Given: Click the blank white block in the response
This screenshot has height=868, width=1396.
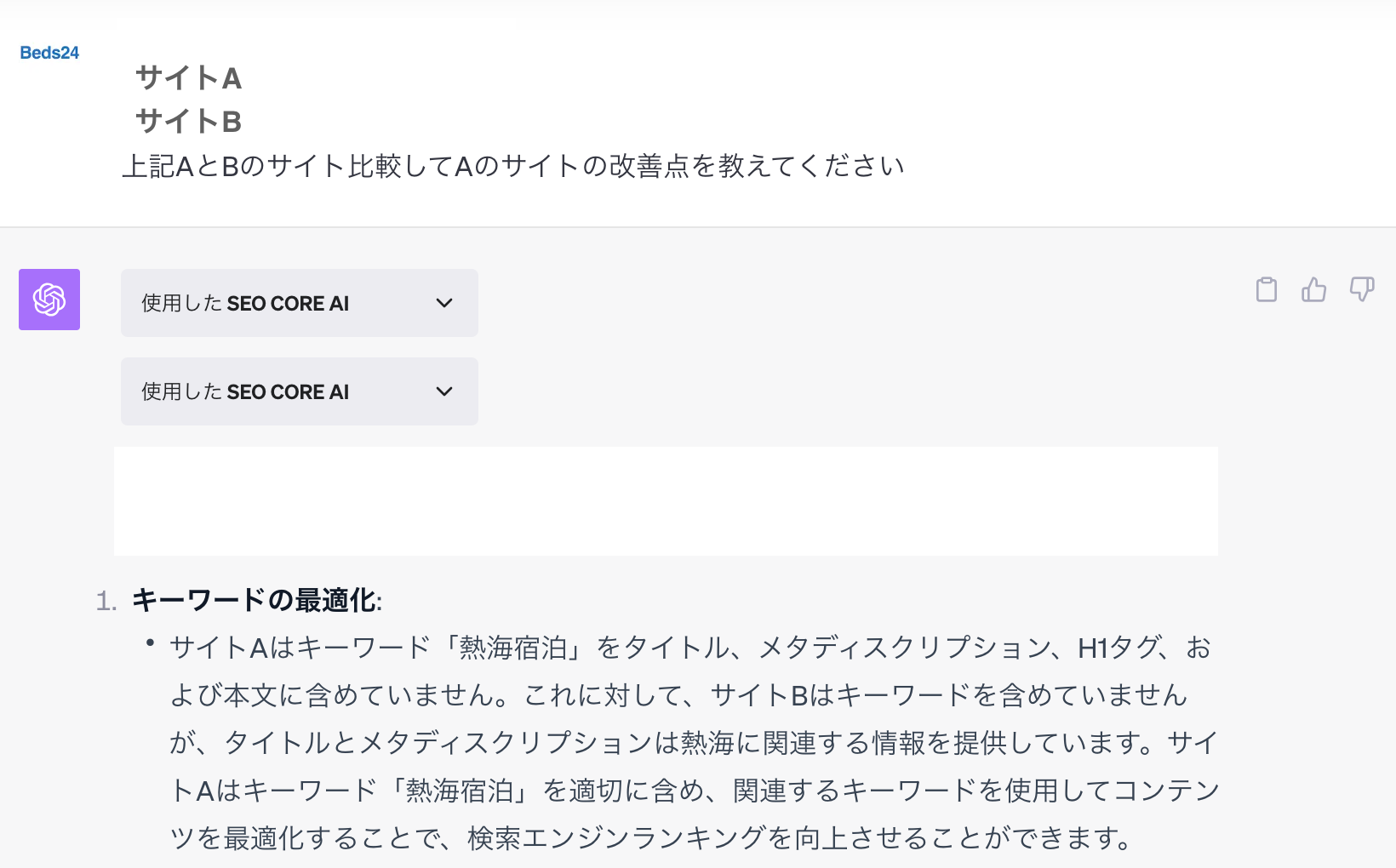Looking at the screenshot, I should coord(666,501).
